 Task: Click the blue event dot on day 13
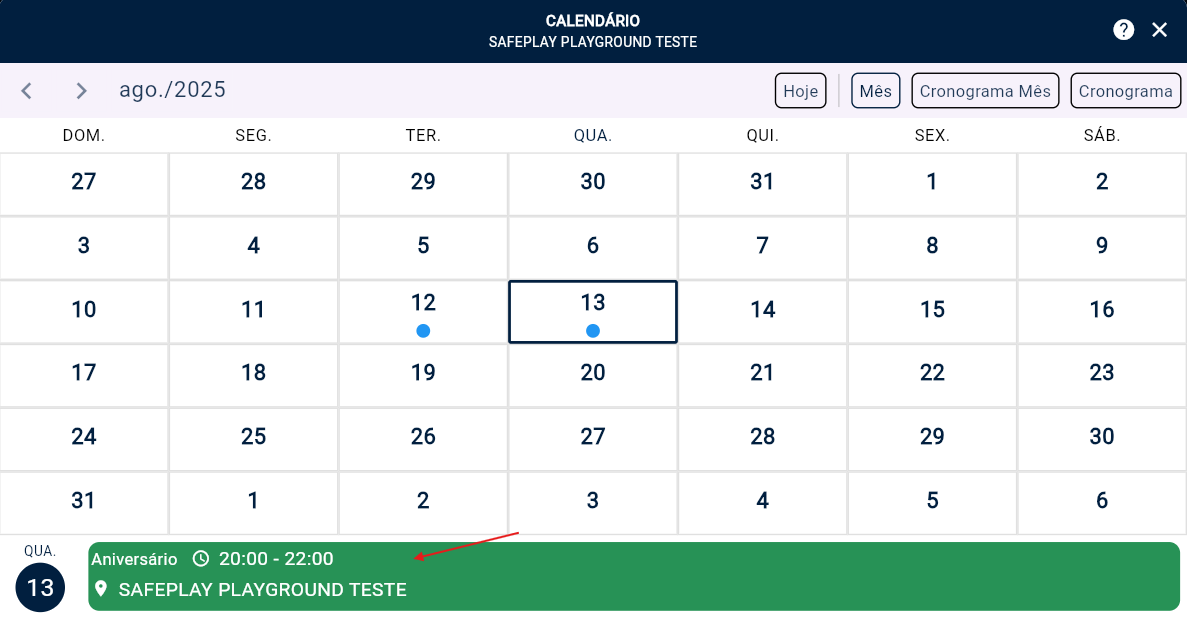tap(593, 331)
